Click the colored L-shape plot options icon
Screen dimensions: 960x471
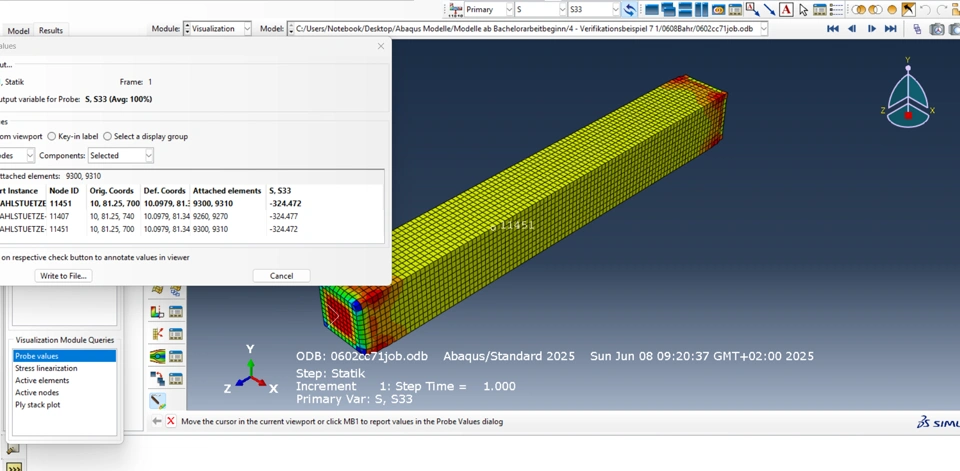[157, 312]
